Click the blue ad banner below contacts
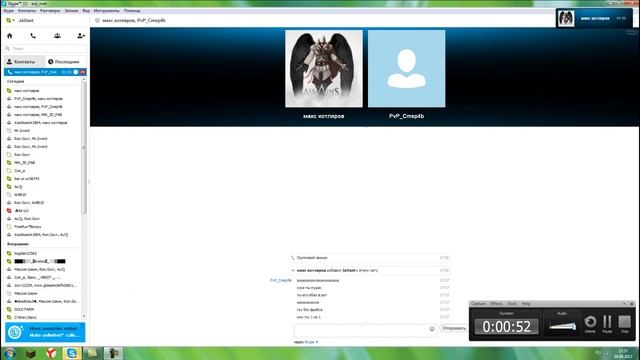Viewport: 640px width, 360px height. click(x=45, y=332)
